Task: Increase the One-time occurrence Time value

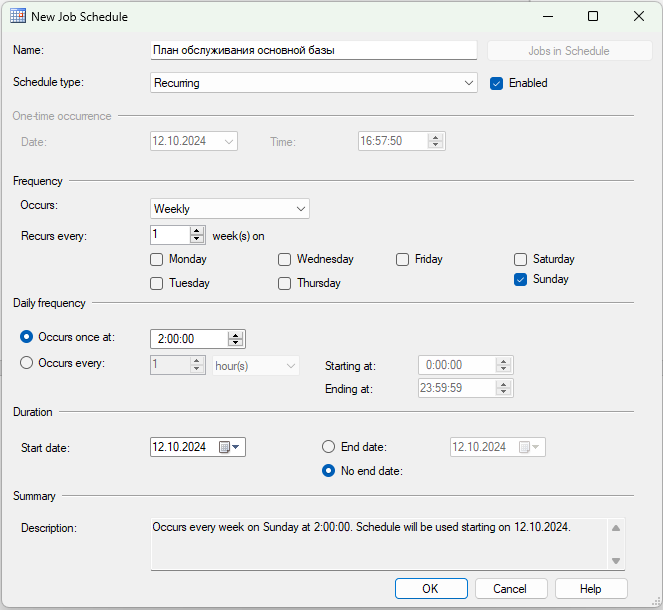Action: pos(435,137)
